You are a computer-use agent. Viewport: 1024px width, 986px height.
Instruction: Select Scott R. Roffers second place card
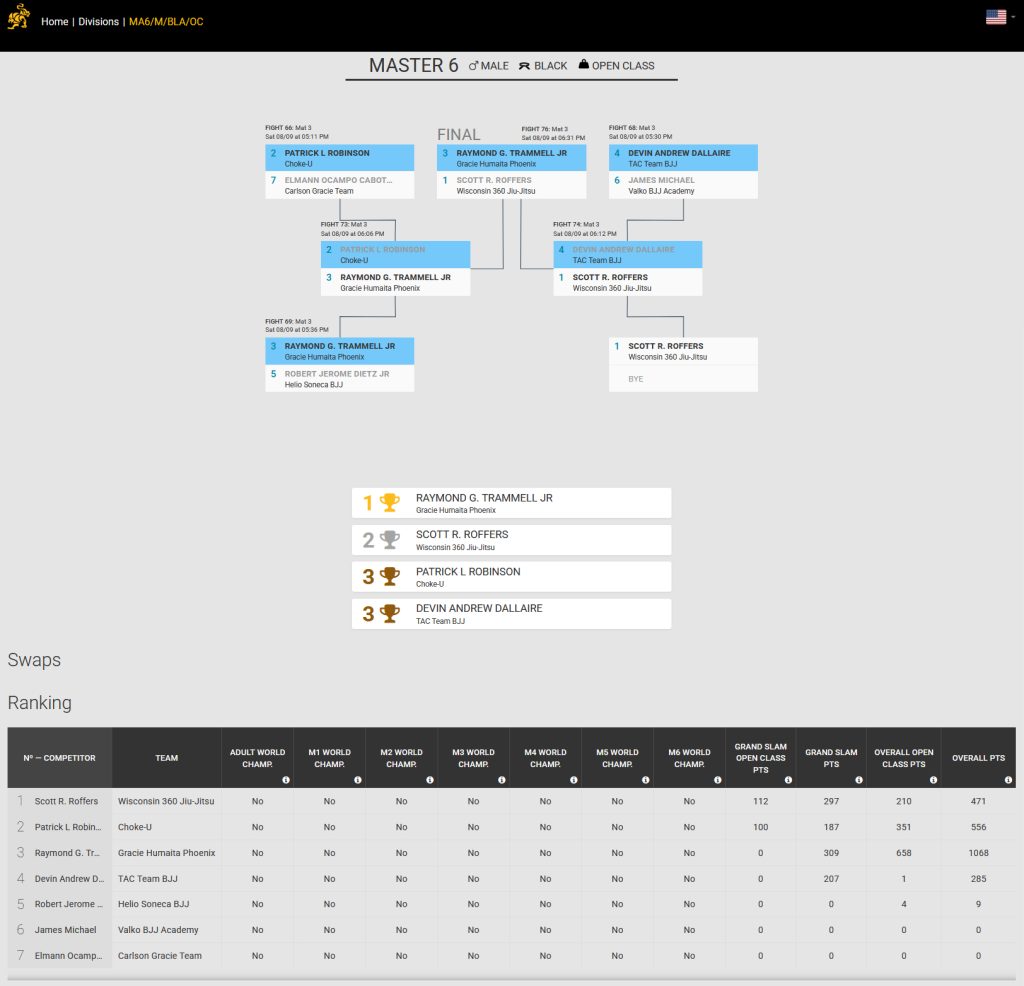pyautogui.click(x=511, y=540)
